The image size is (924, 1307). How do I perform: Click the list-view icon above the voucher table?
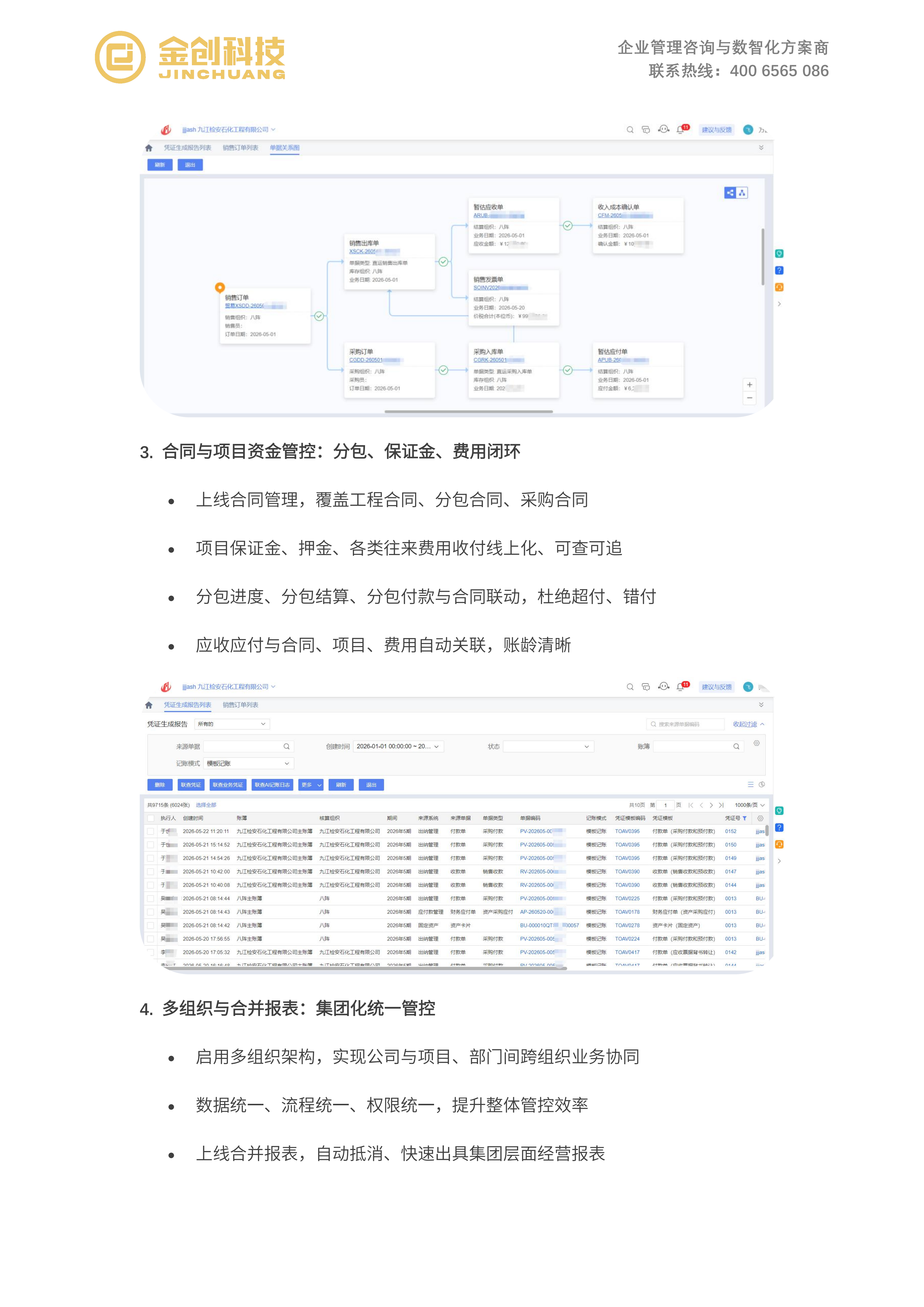pyautogui.click(x=750, y=785)
